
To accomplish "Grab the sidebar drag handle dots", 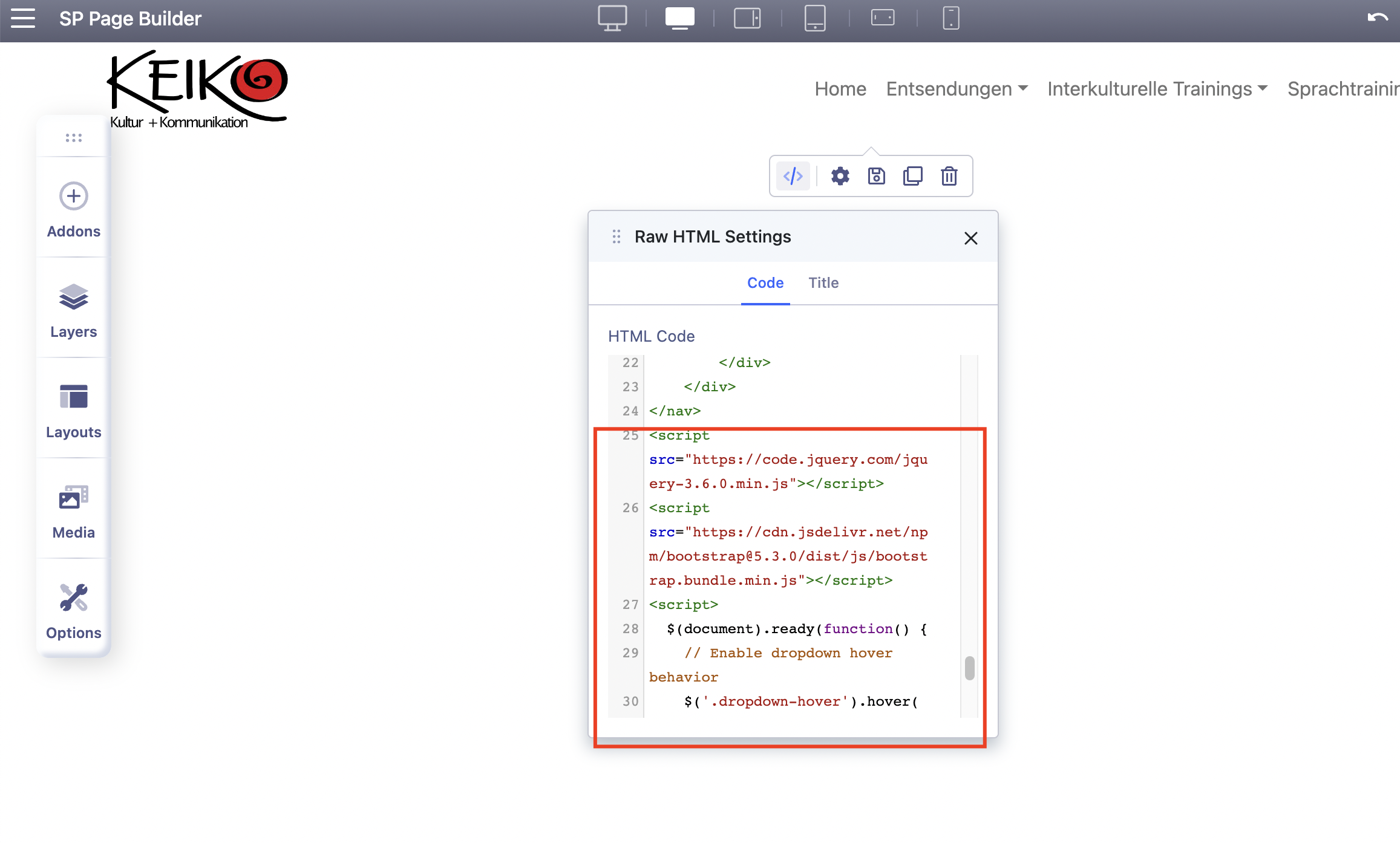I will pyautogui.click(x=74, y=138).
